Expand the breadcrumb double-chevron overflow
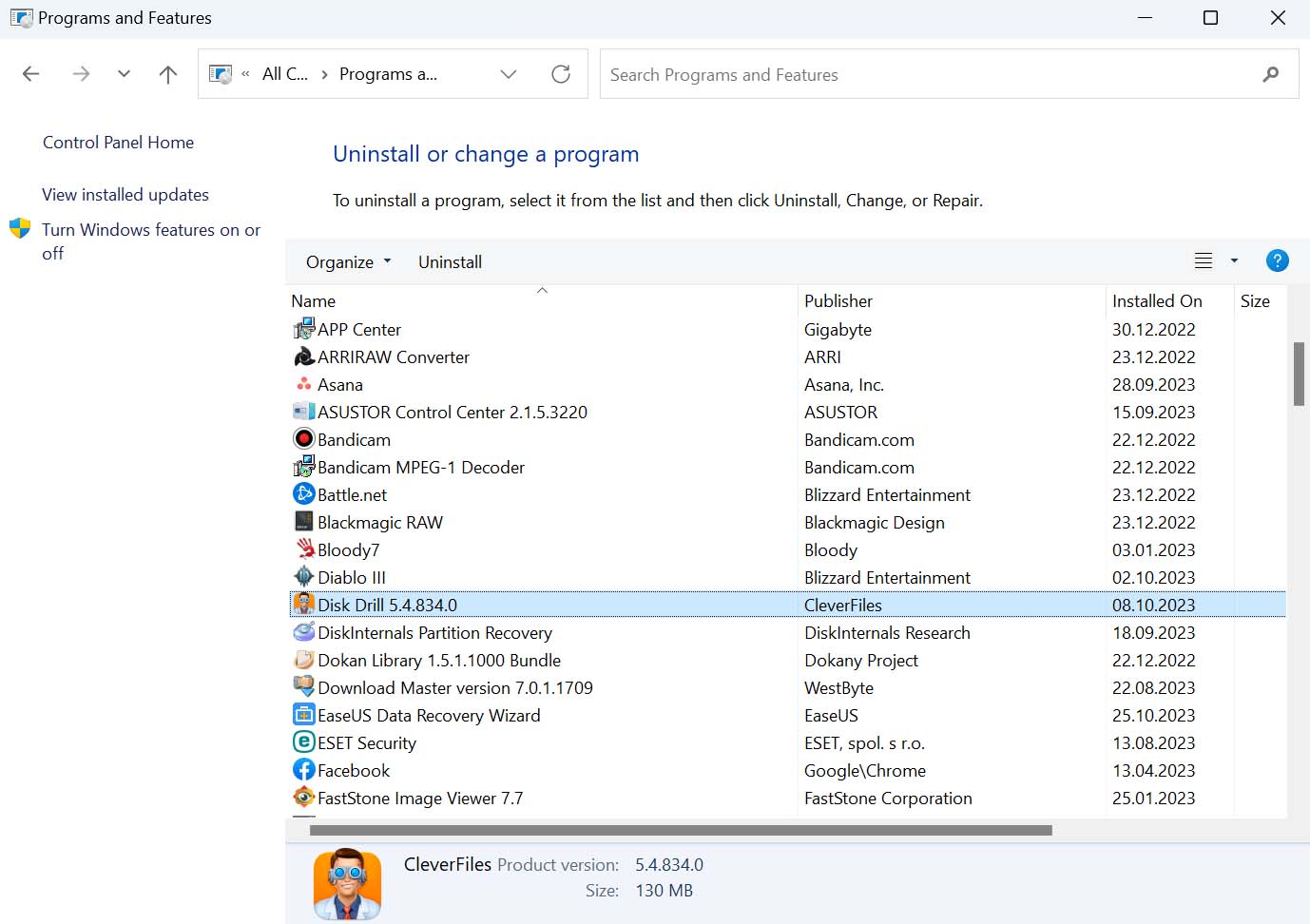1310x924 pixels. tap(245, 74)
